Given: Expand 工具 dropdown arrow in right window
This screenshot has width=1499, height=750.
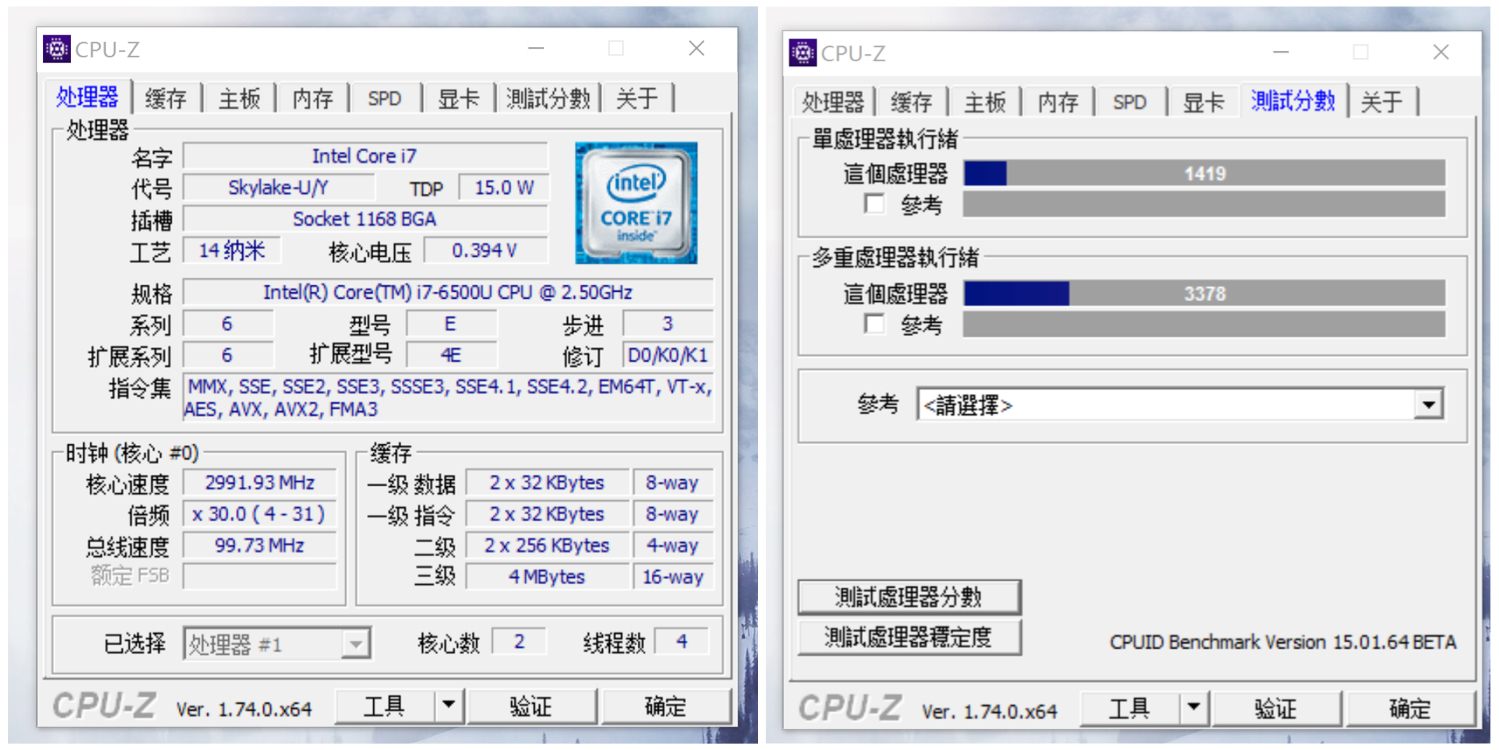Looking at the screenshot, I should tap(1194, 709).
